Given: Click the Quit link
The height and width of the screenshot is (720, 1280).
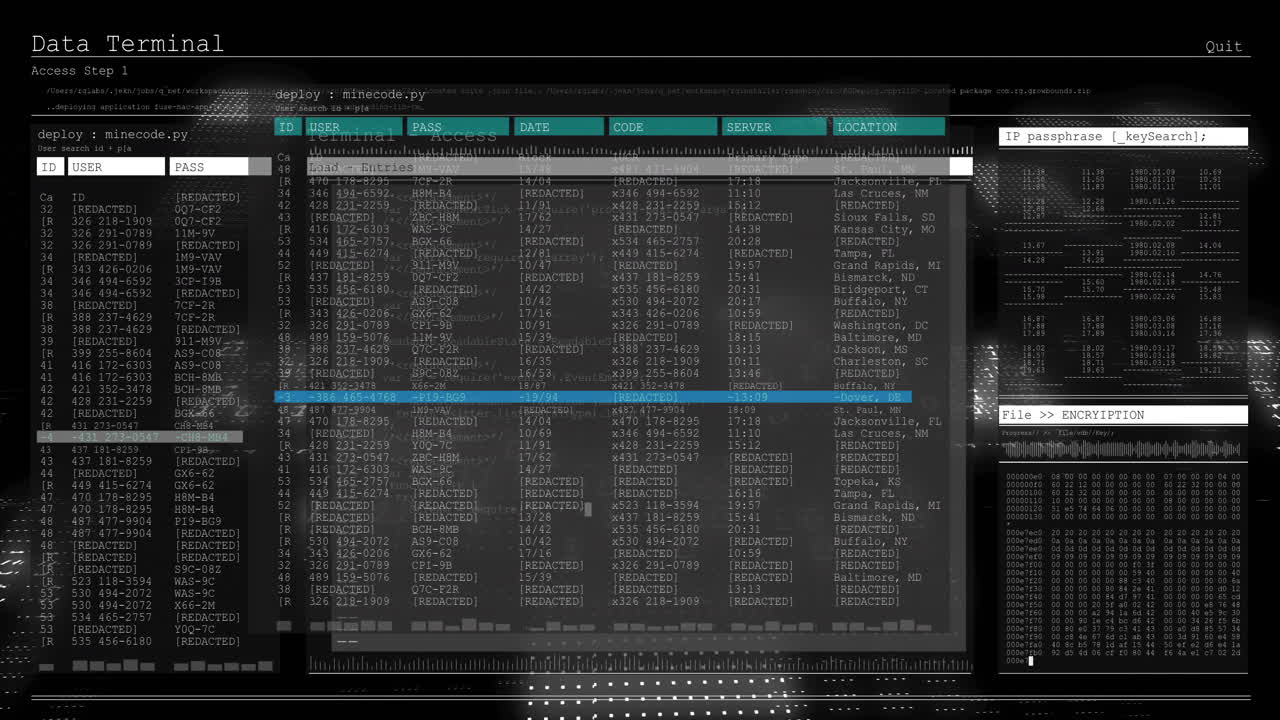Looking at the screenshot, I should tap(1223, 46).
